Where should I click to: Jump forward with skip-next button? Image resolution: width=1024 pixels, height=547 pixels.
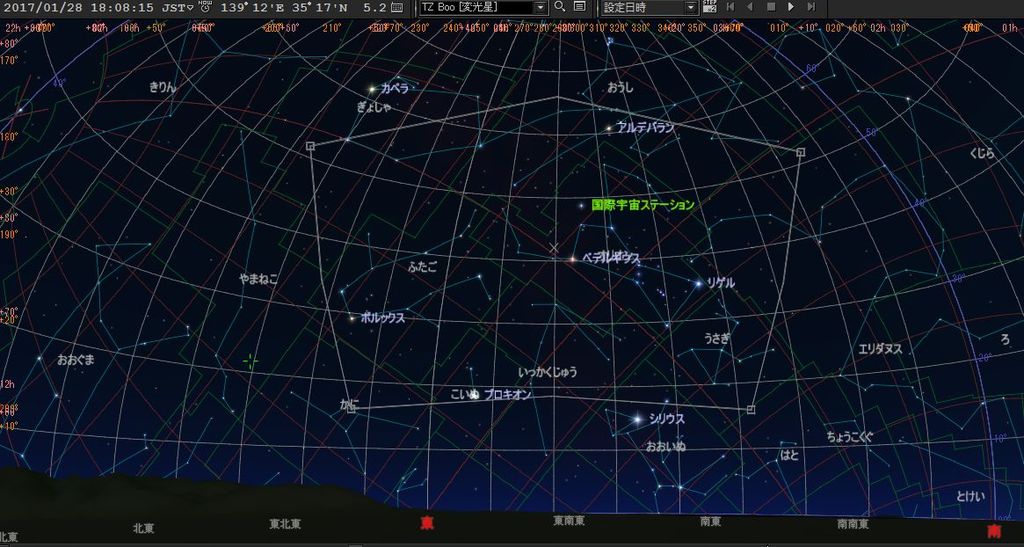[811, 7]
